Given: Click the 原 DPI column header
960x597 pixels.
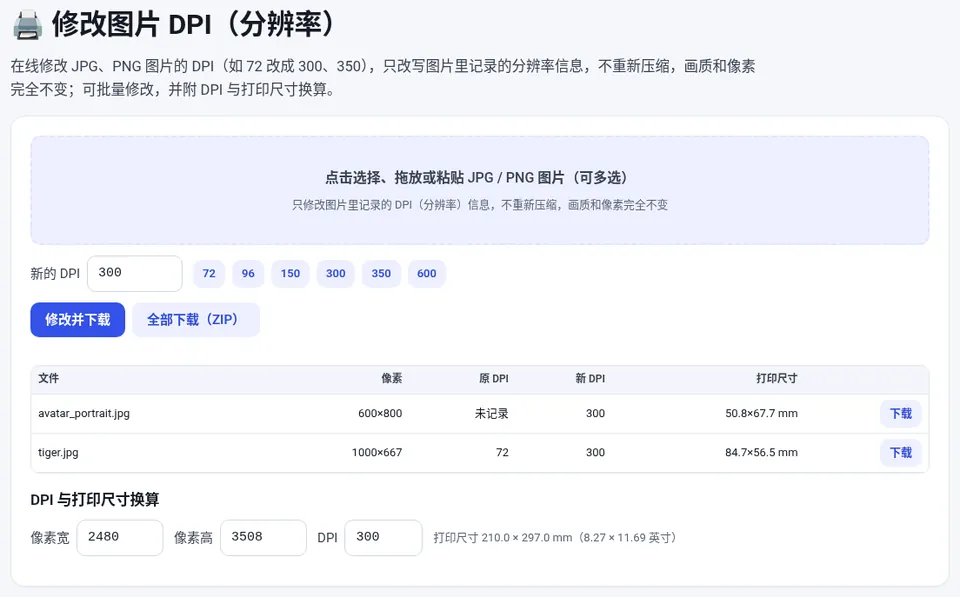Looking at the screenshot, I should coord(493,378).
